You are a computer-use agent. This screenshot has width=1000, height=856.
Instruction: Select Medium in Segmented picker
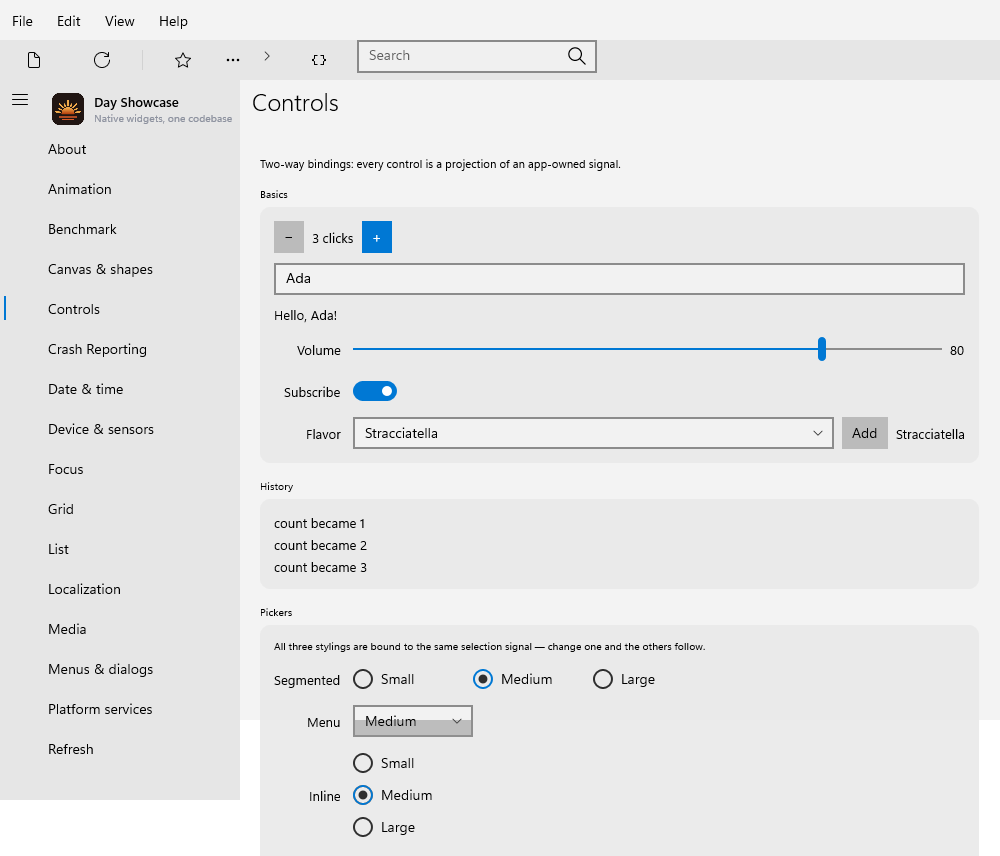pyautogui.click(x=513, y=679)
